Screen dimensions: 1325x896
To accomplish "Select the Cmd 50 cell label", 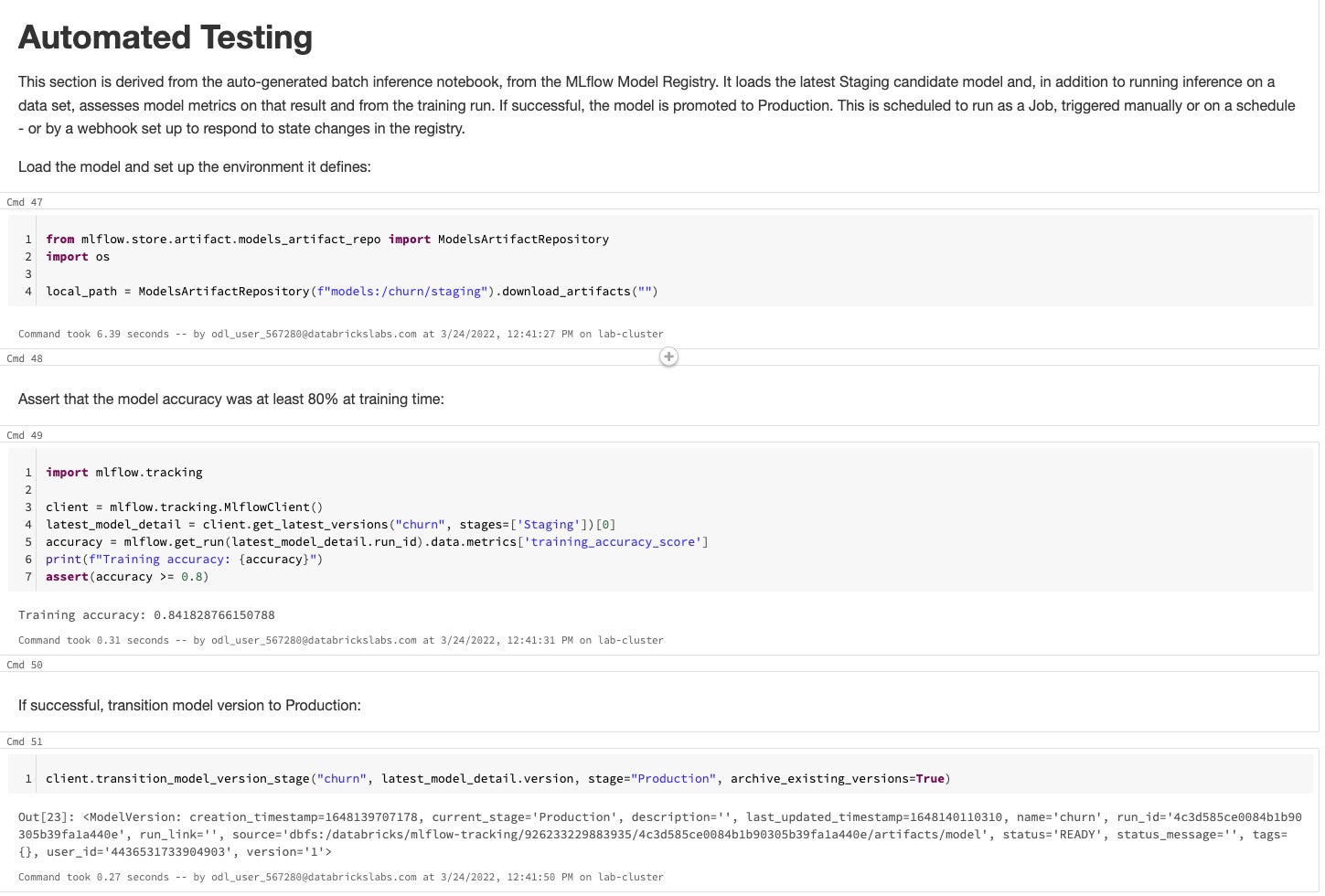I will 25,665.
